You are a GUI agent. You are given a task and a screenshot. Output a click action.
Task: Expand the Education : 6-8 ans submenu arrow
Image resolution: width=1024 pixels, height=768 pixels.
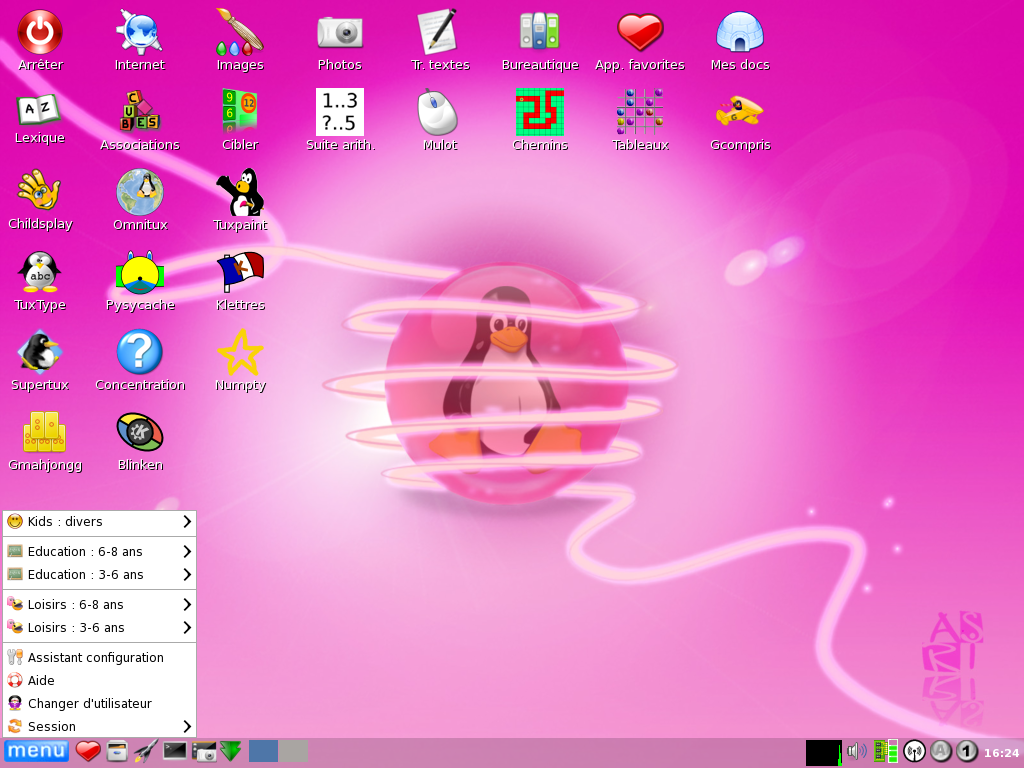[x=187, y=551]
